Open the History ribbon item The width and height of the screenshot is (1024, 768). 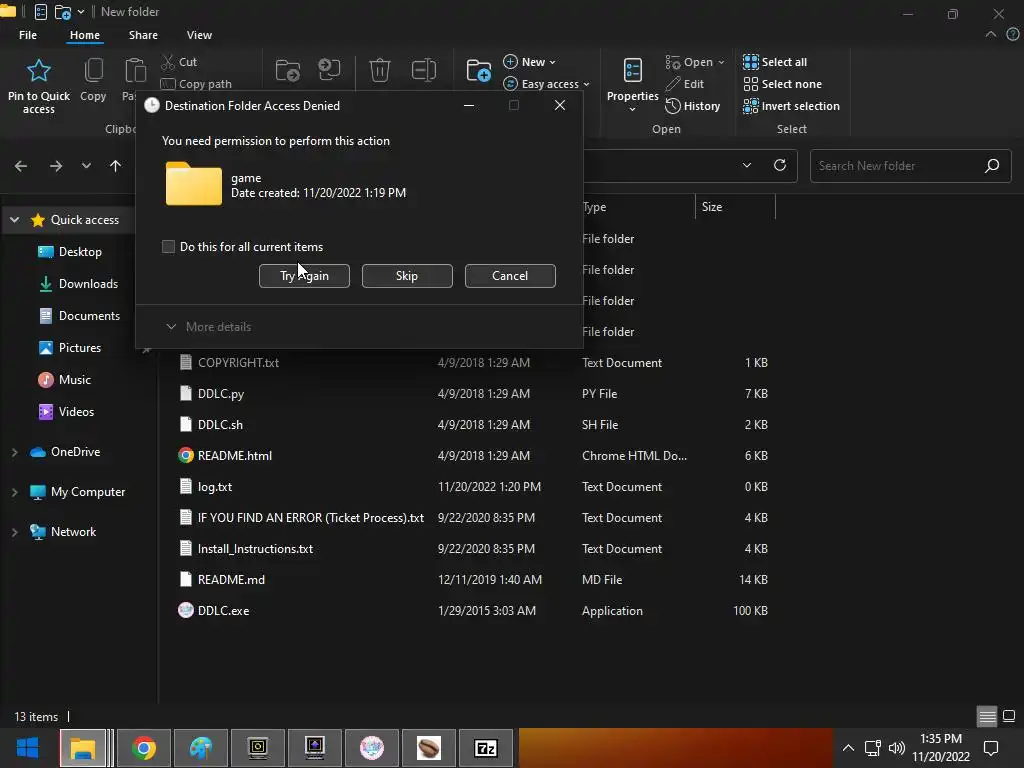point(693,106)
